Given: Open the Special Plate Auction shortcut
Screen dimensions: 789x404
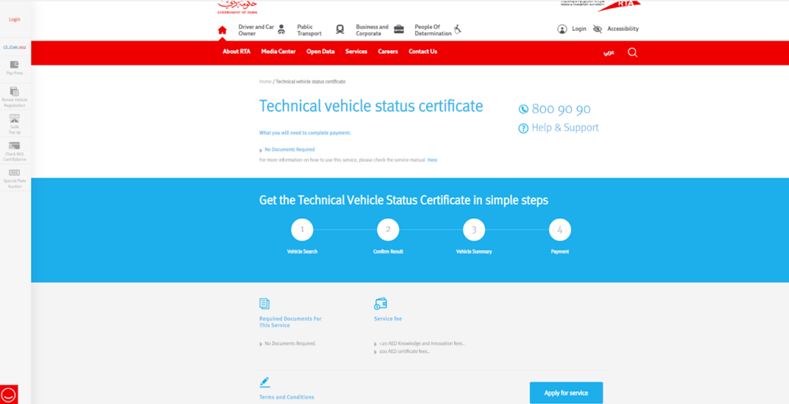Looking at the screenshot, I should (14, 176).
